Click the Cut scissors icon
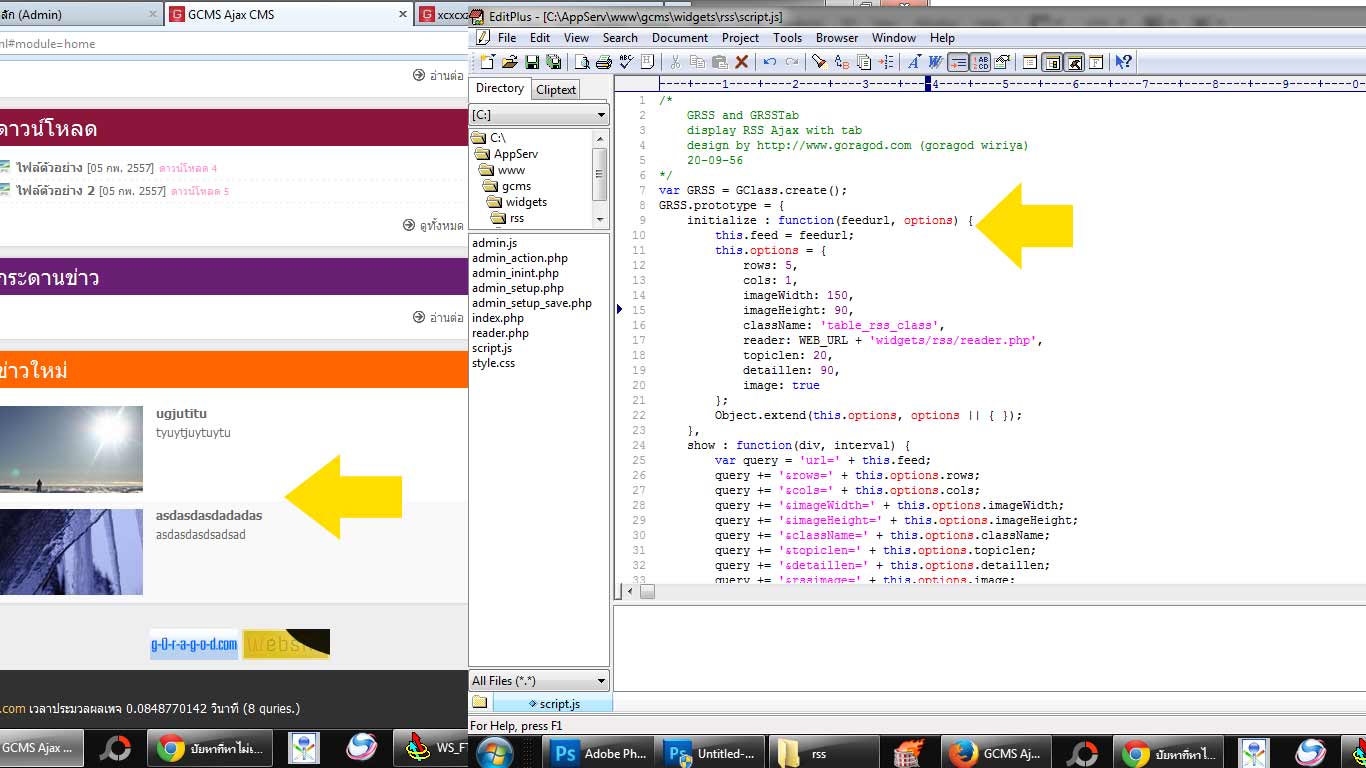 (x=675, y=62)
